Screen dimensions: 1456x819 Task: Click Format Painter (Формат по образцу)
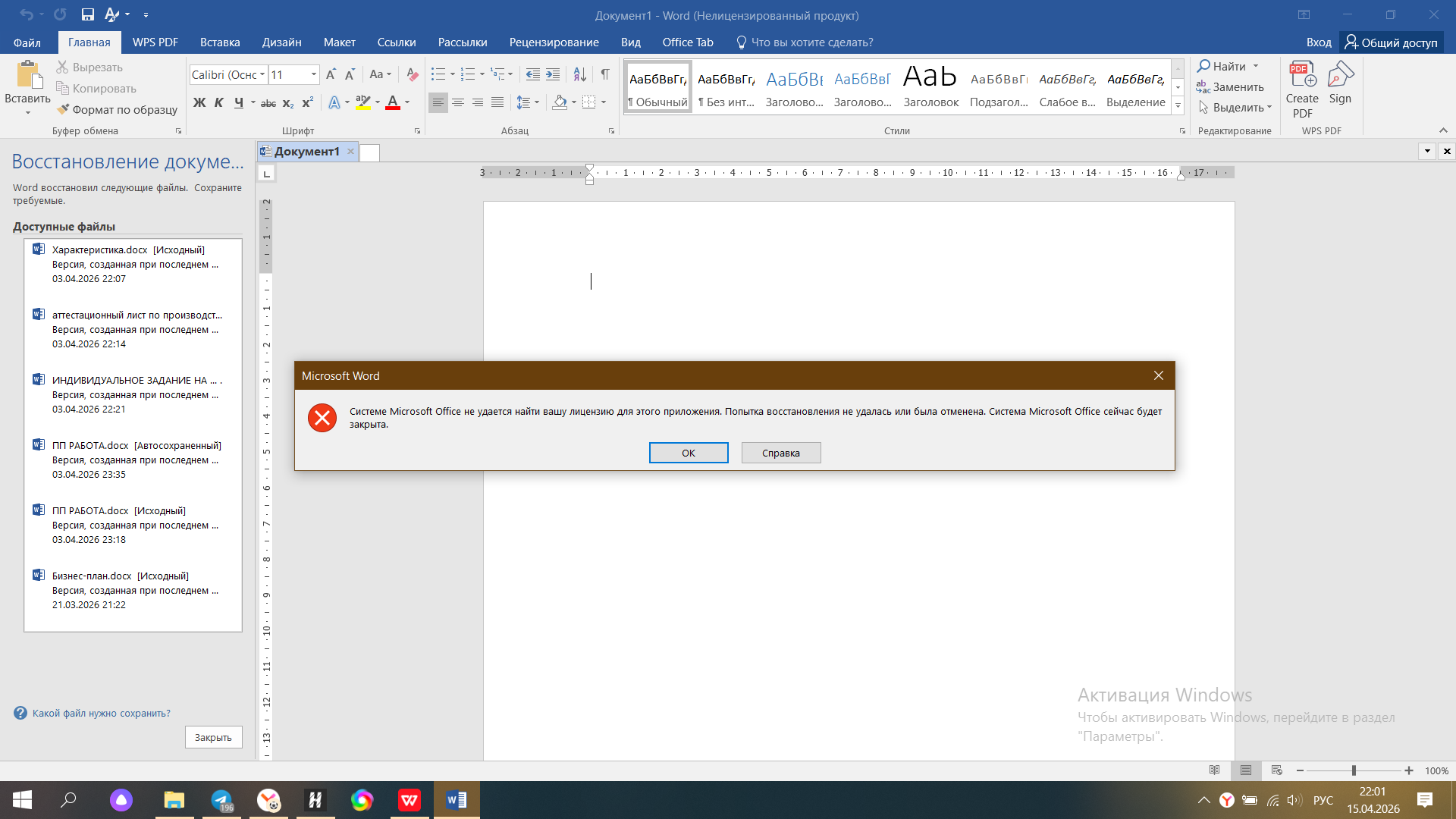point(118,109)
